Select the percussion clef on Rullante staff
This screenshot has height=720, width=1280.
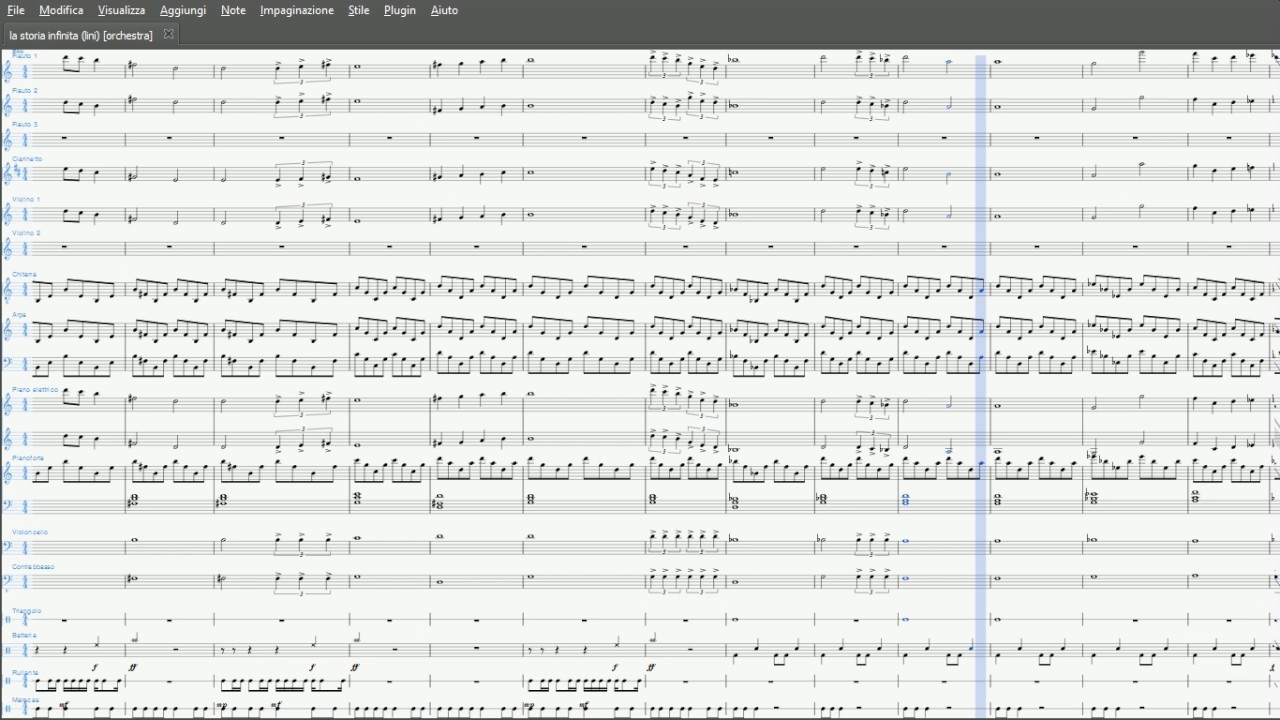(x=9, y=682)
